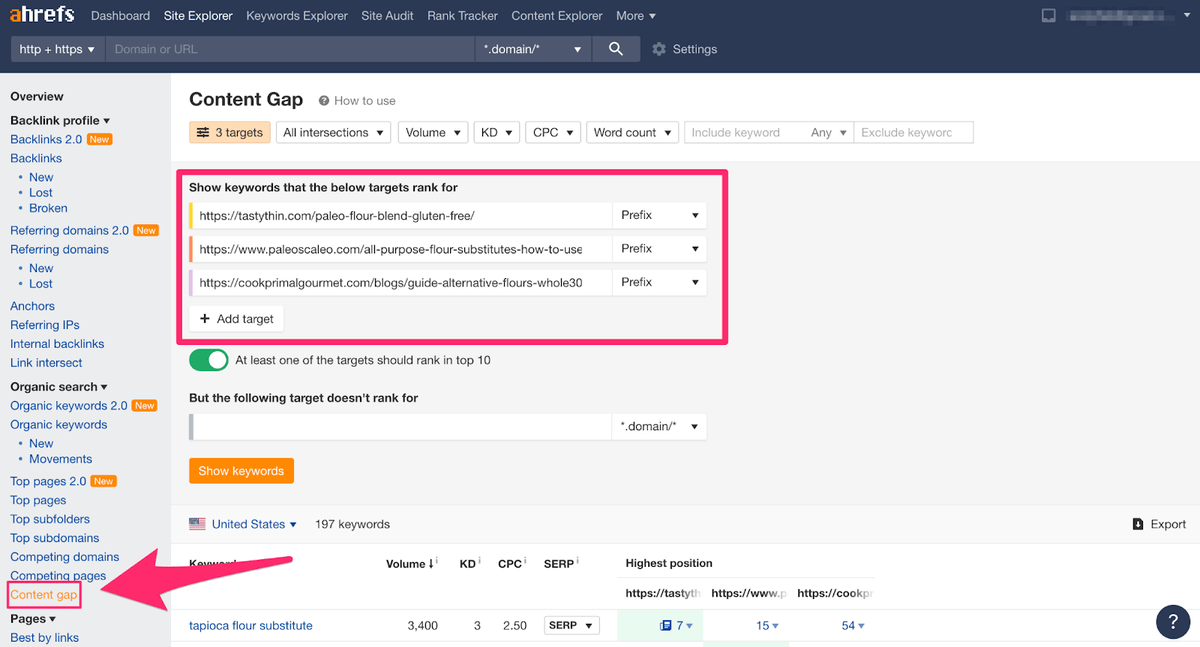
Task: Open the CPC filter dropdown
Action: (x=553, y=132)
